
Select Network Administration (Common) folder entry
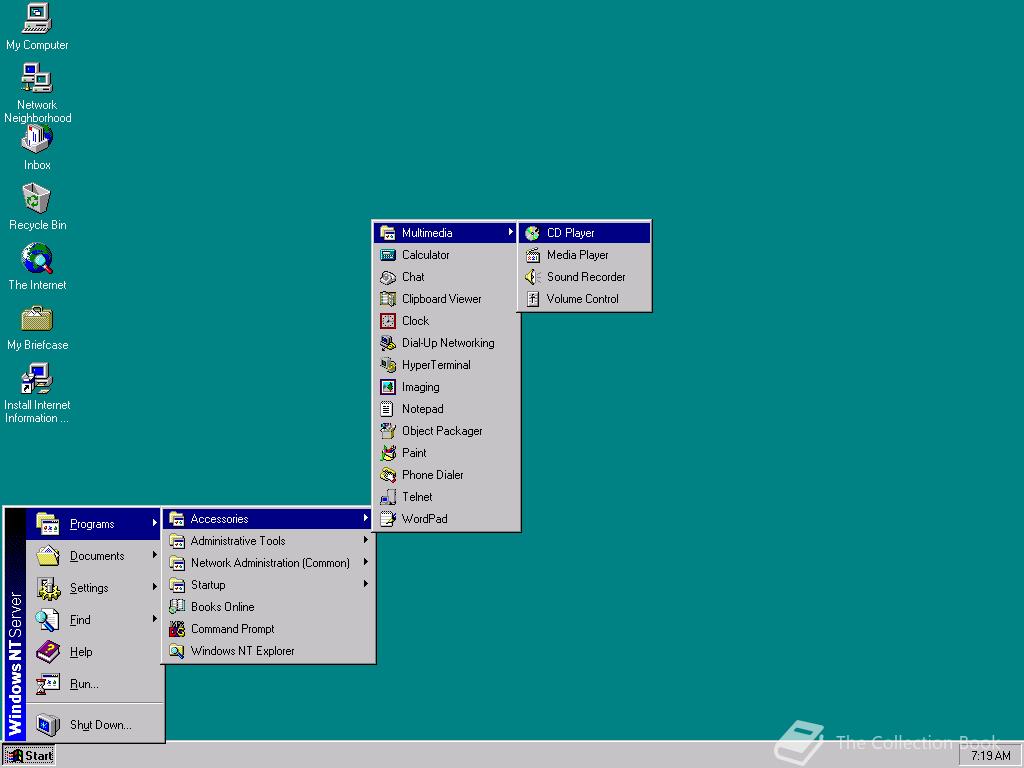point(268,563)
